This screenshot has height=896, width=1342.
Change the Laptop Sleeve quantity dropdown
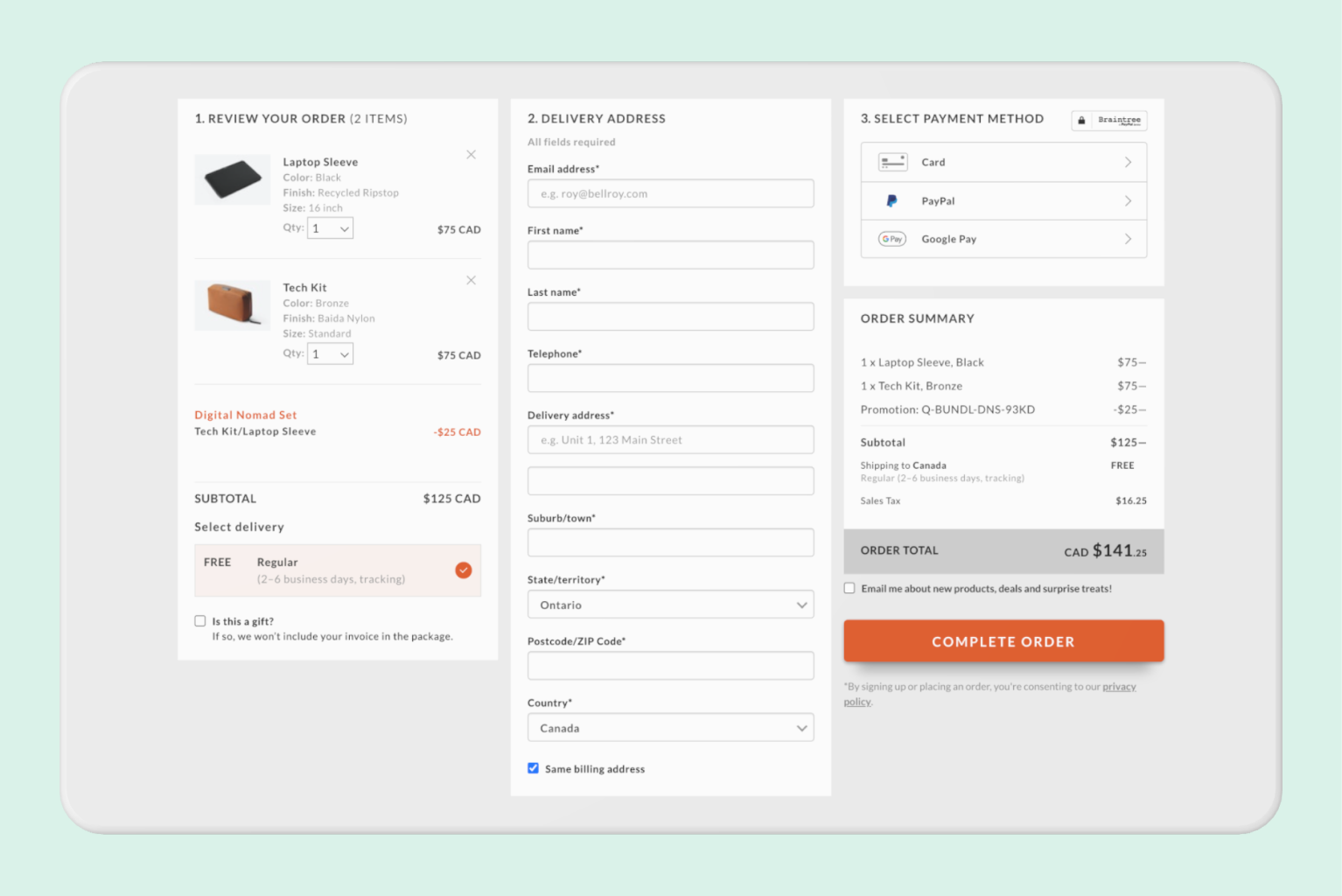pos(330,227)
